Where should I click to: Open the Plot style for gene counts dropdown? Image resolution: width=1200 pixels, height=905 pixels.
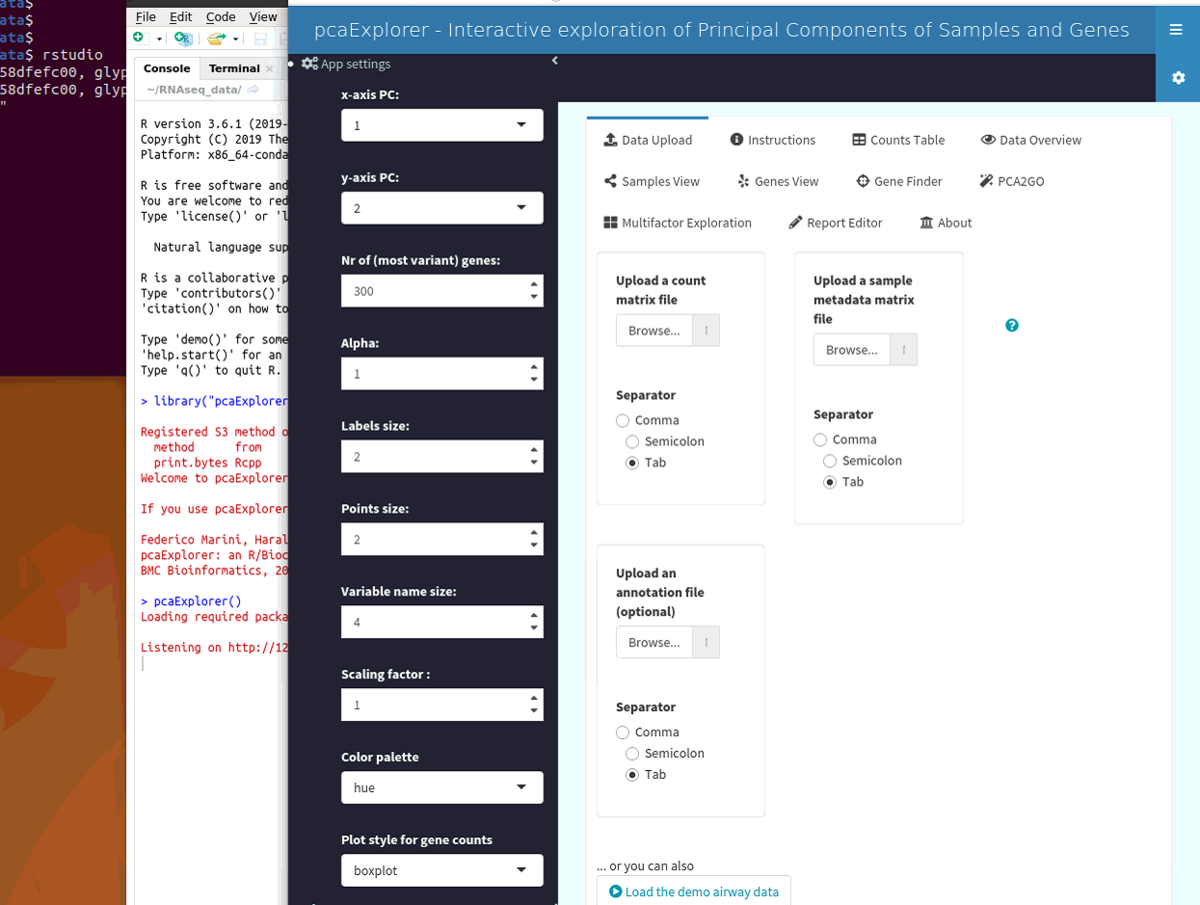tap(441, 870)
